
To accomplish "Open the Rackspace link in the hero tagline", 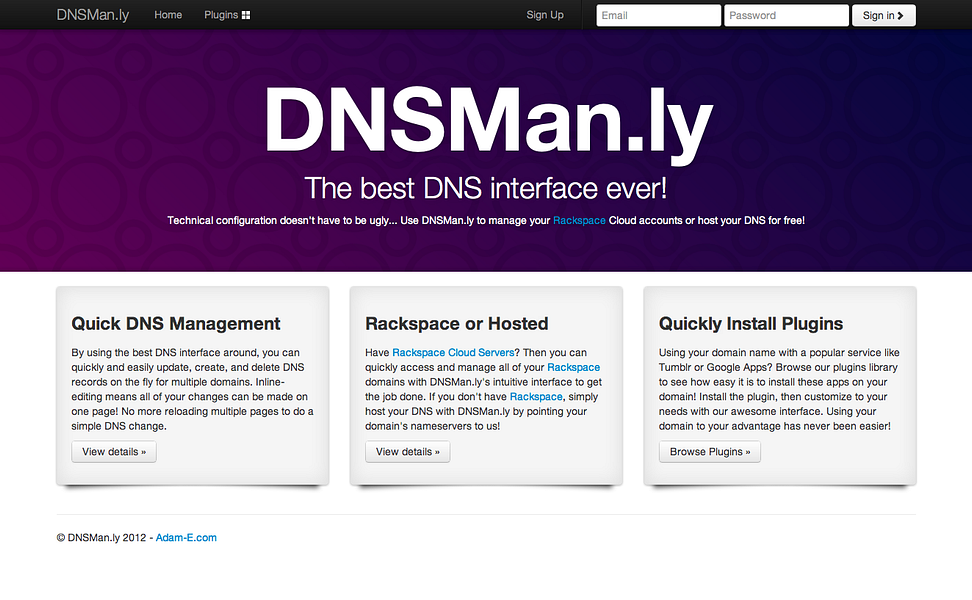I will 579,221.
